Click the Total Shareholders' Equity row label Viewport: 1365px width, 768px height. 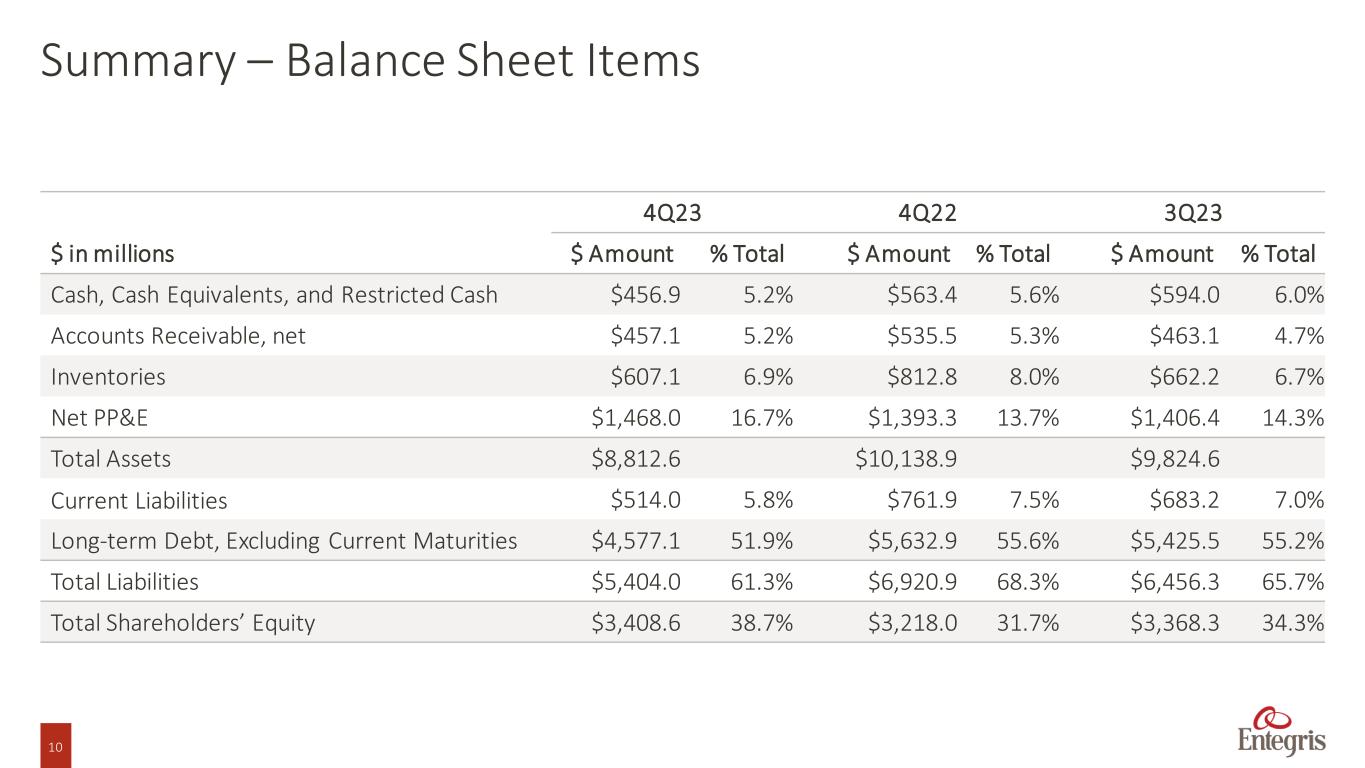(183, 623)
